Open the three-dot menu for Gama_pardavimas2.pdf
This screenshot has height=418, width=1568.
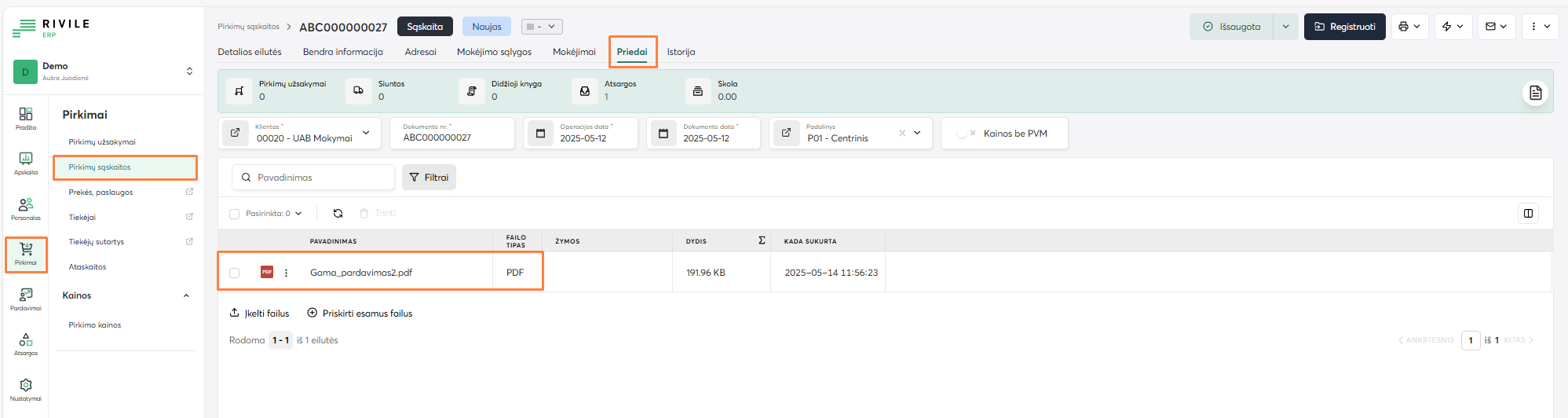click(x=286, y=273)
